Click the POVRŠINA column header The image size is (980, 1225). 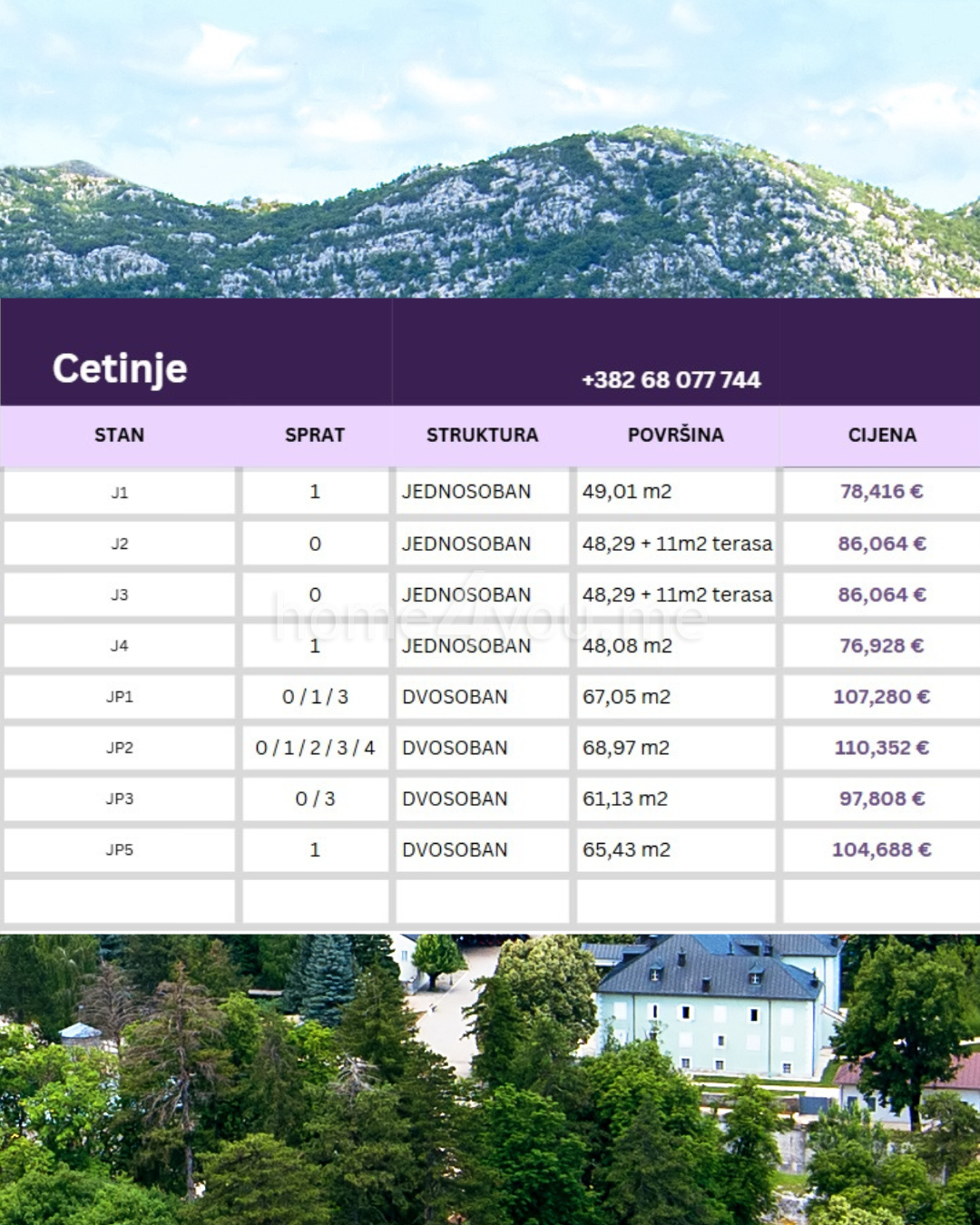675,435
